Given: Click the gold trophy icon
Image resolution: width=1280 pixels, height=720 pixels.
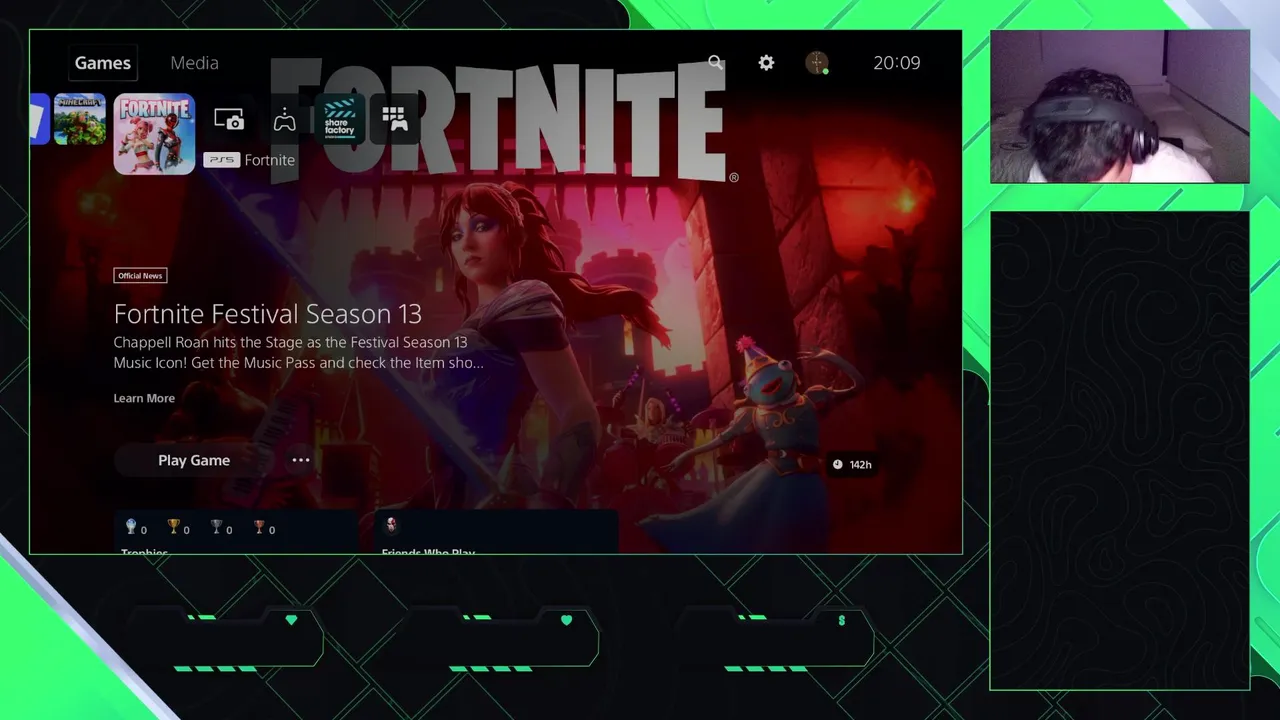Looking at the screenshot, I should coord(173,526).
